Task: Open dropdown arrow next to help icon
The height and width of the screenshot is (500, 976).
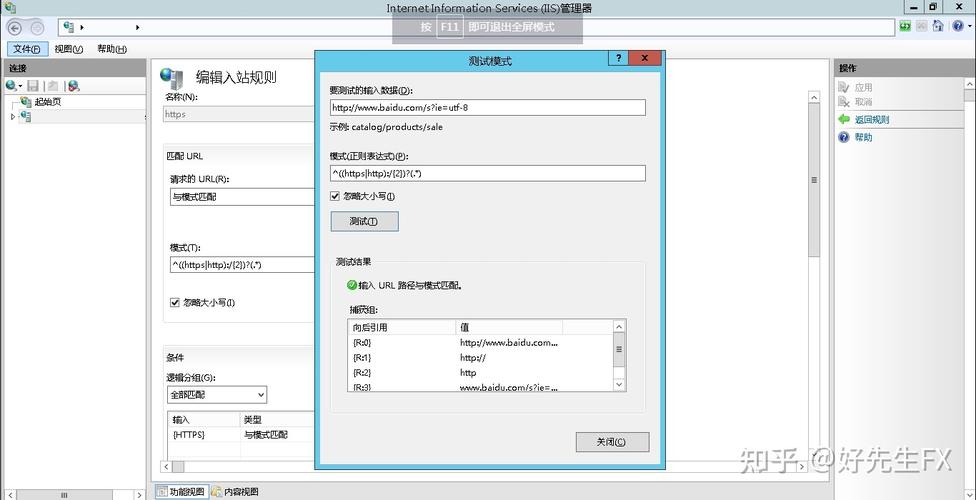Action: (x=969, y=27)
